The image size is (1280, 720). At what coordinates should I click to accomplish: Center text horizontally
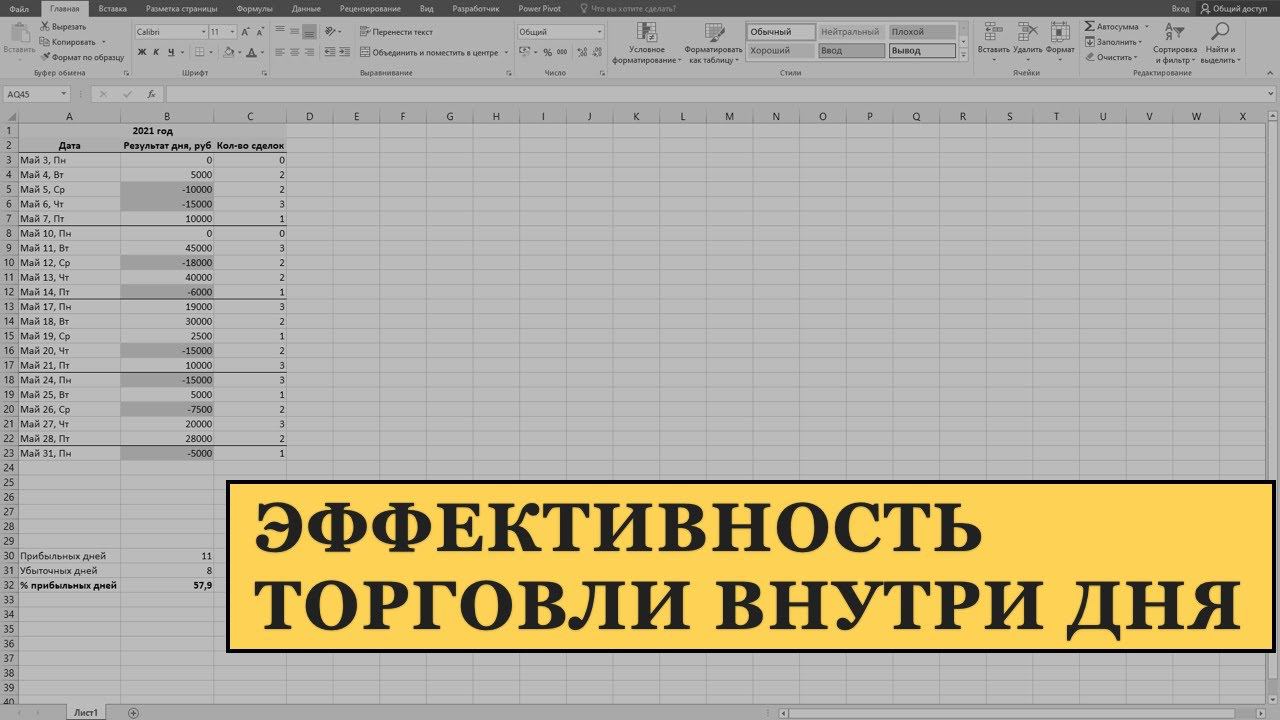[x=294, y=51]
